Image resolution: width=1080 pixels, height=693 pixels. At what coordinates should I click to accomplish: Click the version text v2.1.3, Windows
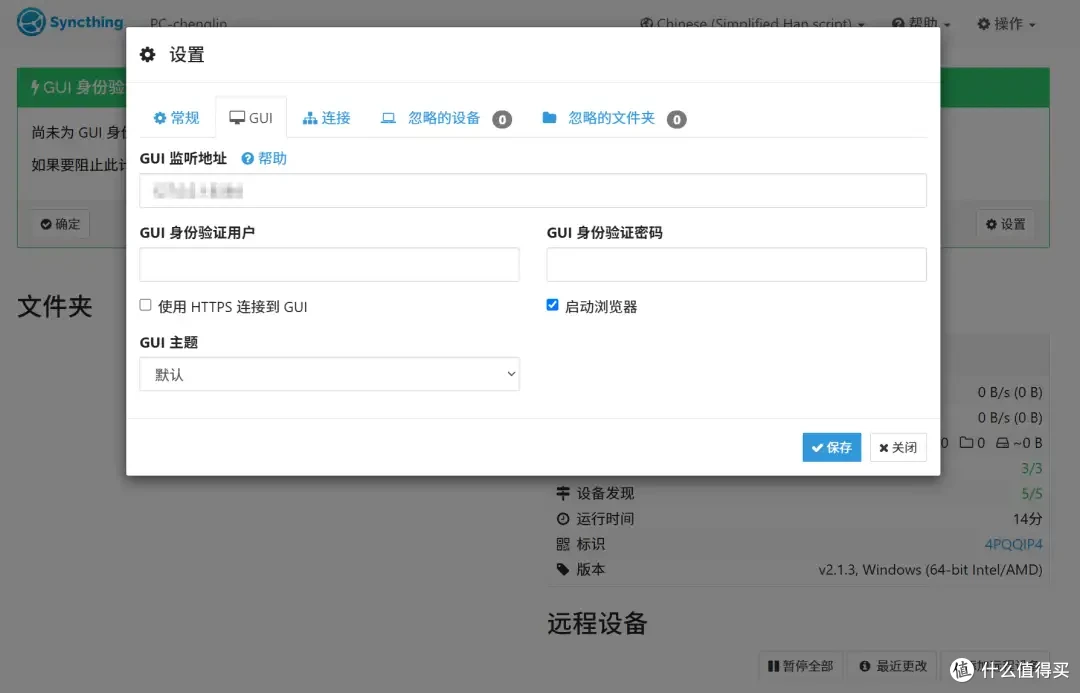930,570
